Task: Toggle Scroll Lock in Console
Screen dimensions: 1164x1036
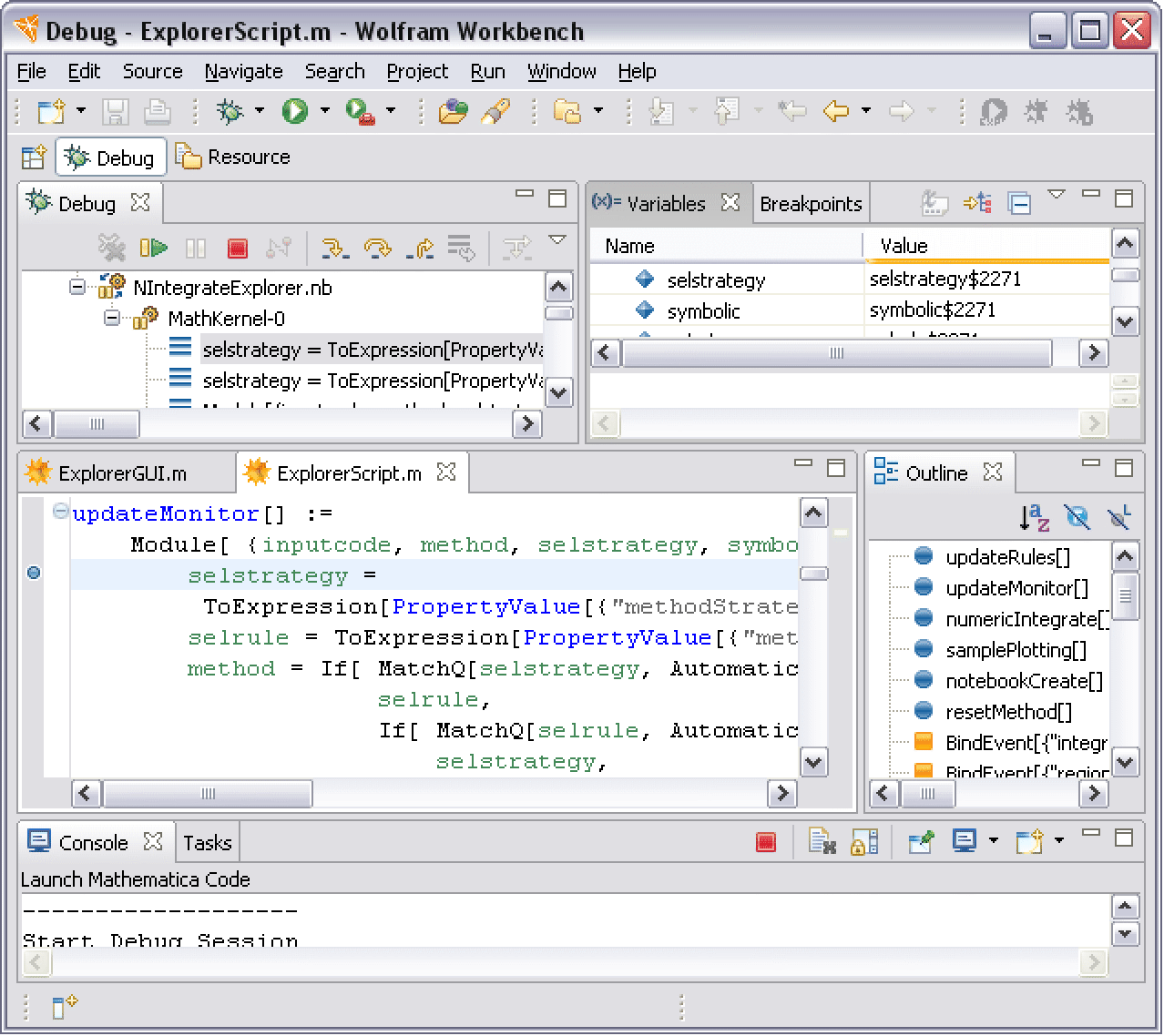Action: 863,842
